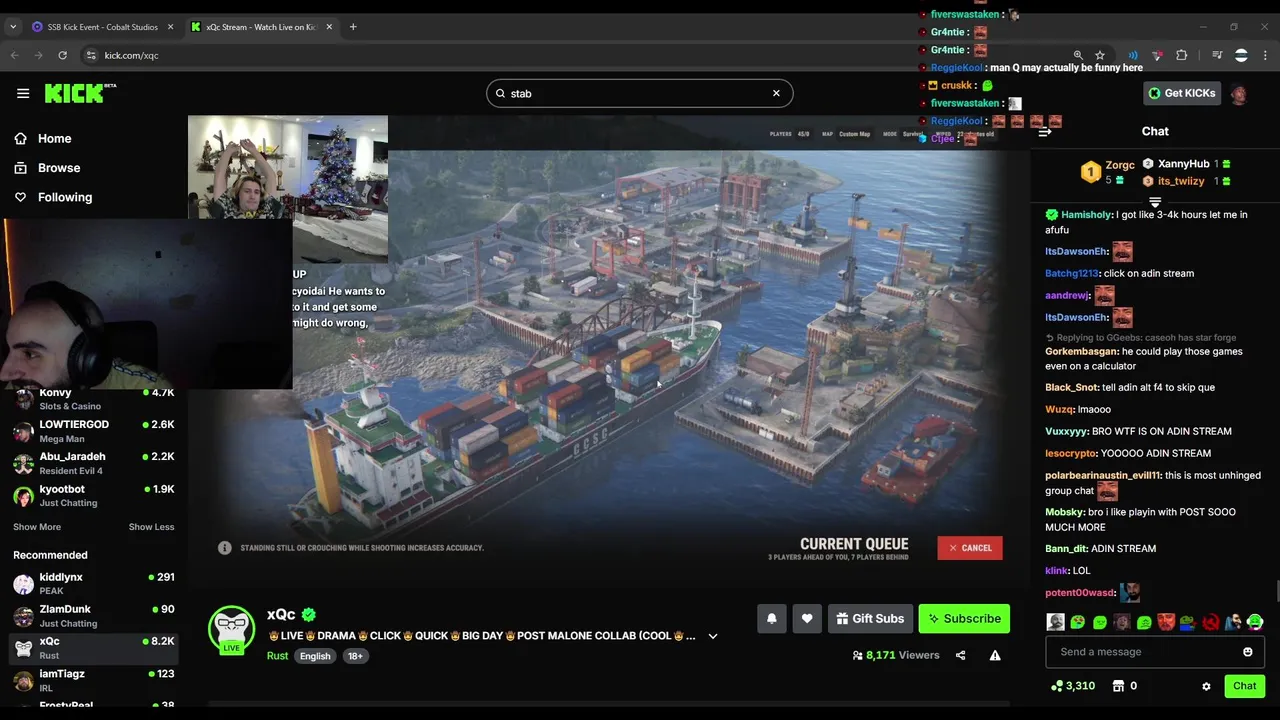1280x720 pixels.
Task: Report stream with warning triangle icon
Action: (x=995, y=656)
